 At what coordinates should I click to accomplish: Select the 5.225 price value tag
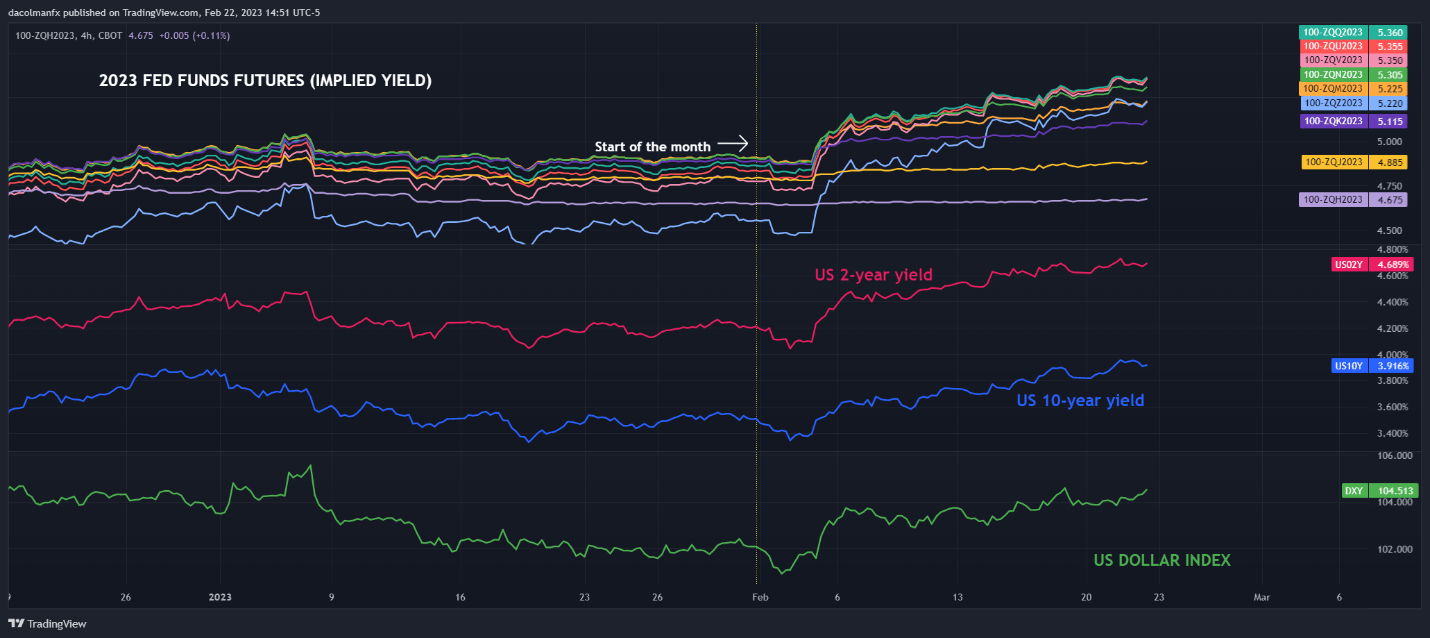point(1387,88)
